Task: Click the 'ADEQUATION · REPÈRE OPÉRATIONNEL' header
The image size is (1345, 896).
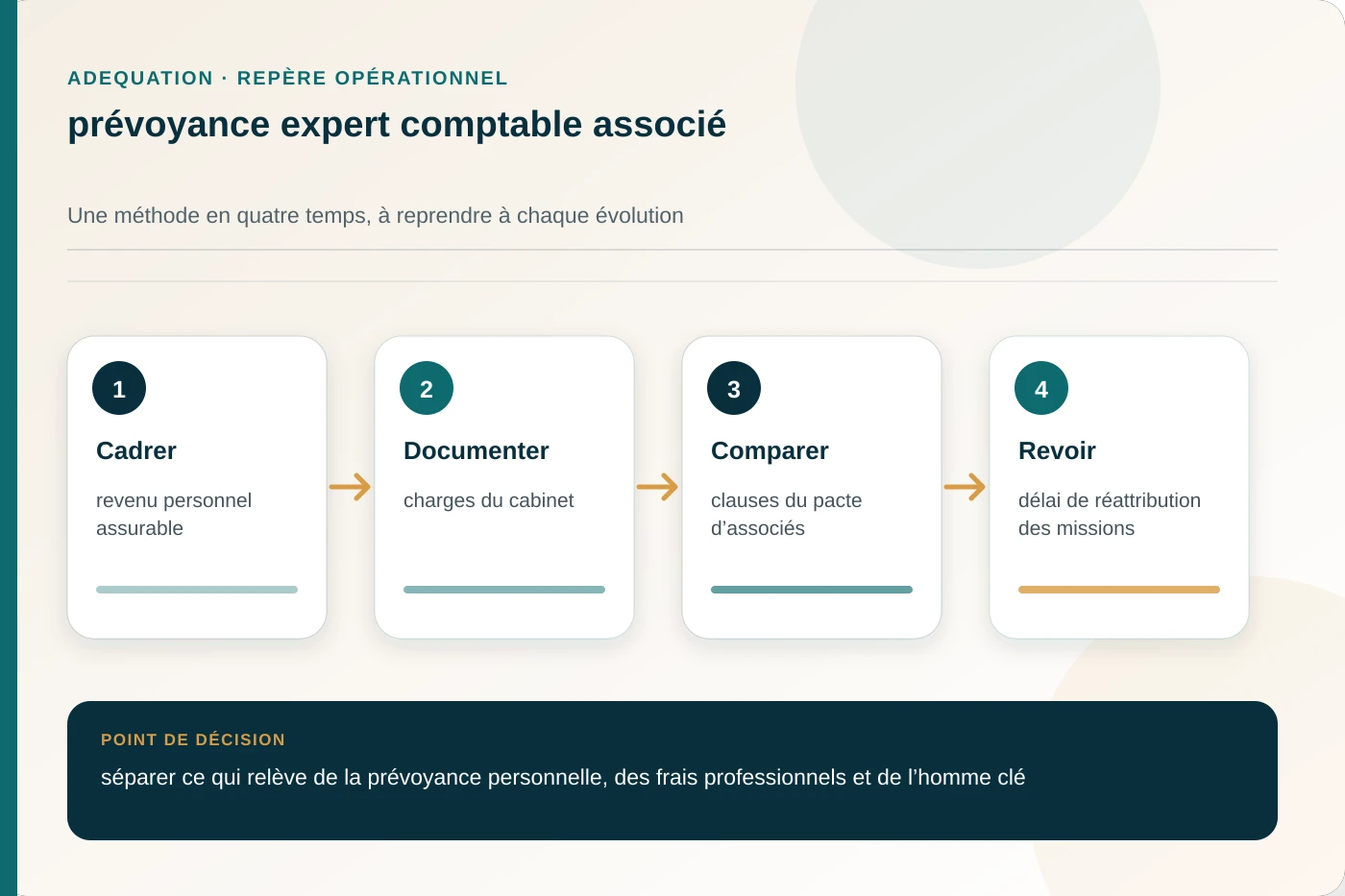Action: pos(287,78)
